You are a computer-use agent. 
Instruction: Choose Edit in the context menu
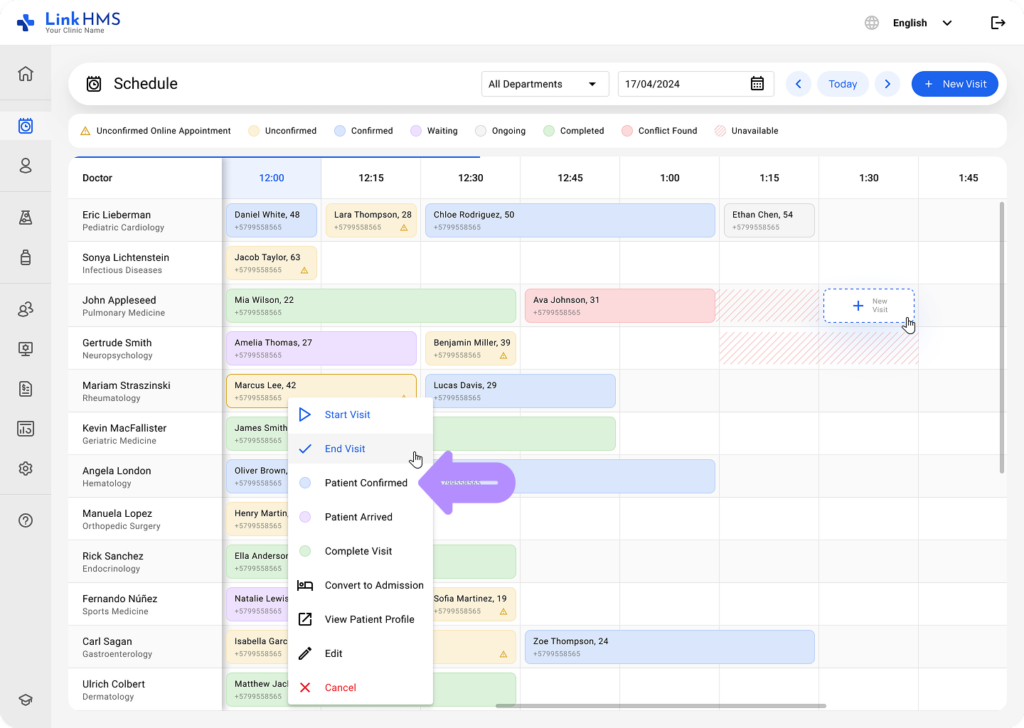(x=360, y=653)
